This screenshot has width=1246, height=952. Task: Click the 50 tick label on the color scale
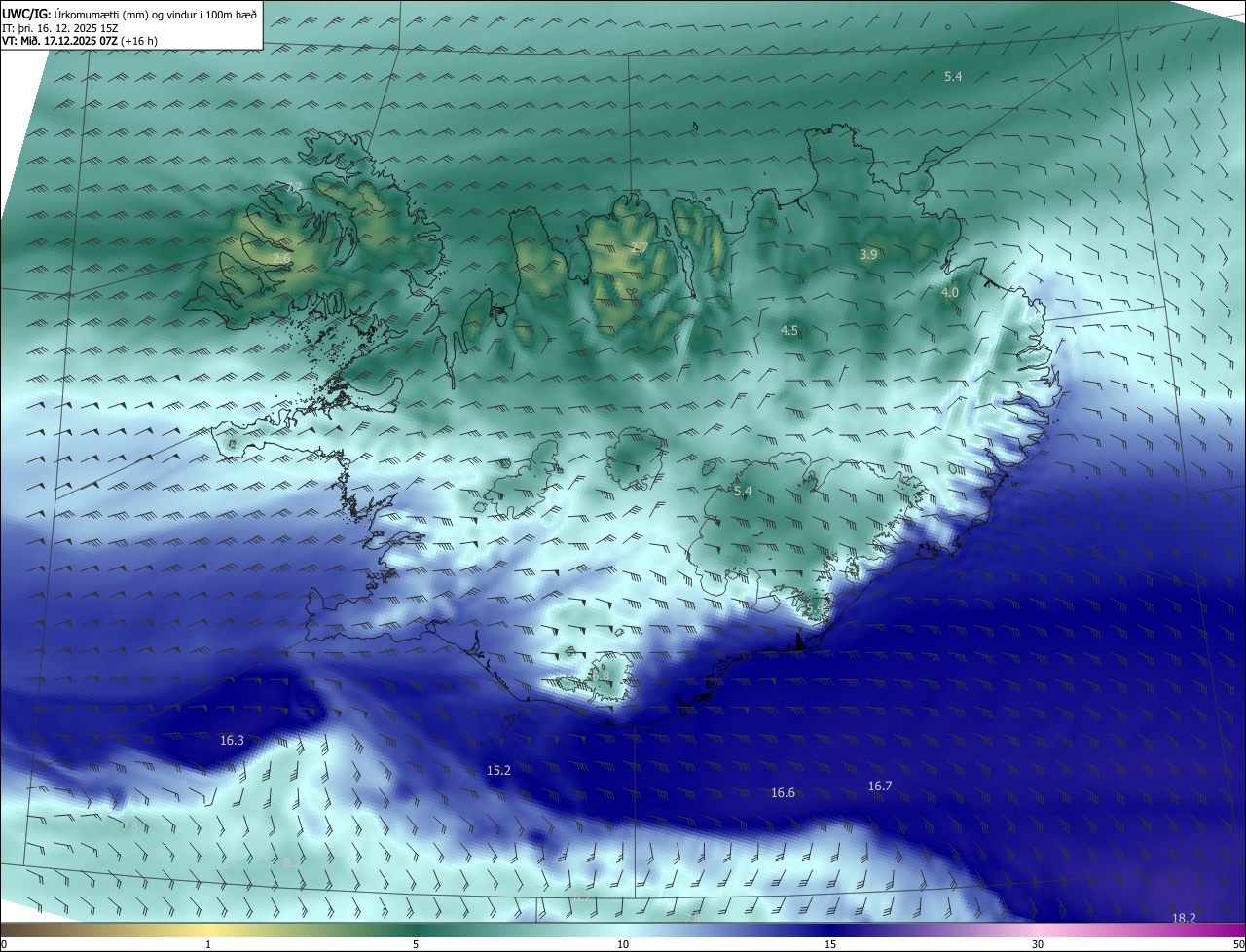tap(1238, 944)
